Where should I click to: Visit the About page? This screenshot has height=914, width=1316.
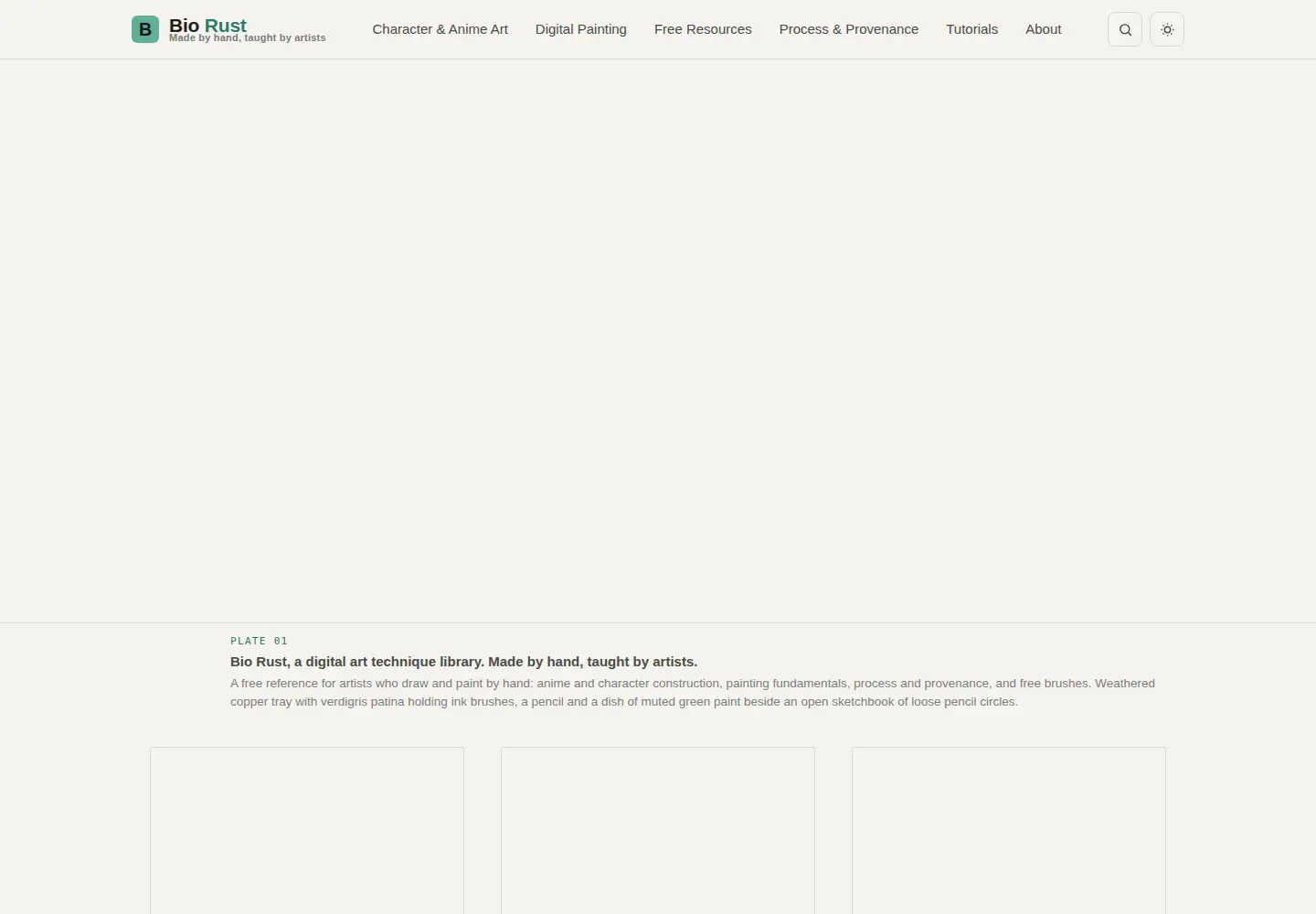click(x=1044, y=29)
